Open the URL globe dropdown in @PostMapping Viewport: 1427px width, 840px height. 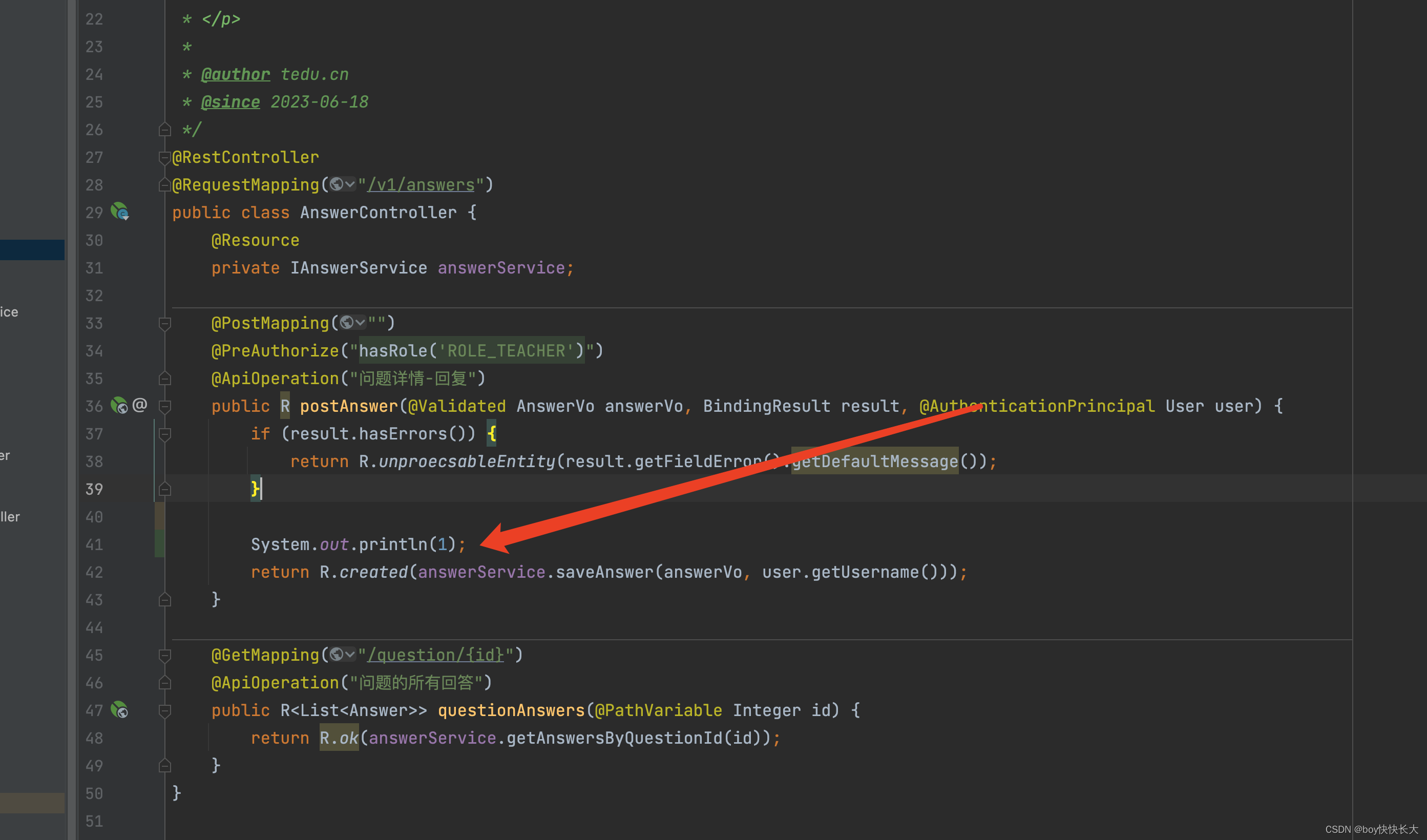point(352,322)
